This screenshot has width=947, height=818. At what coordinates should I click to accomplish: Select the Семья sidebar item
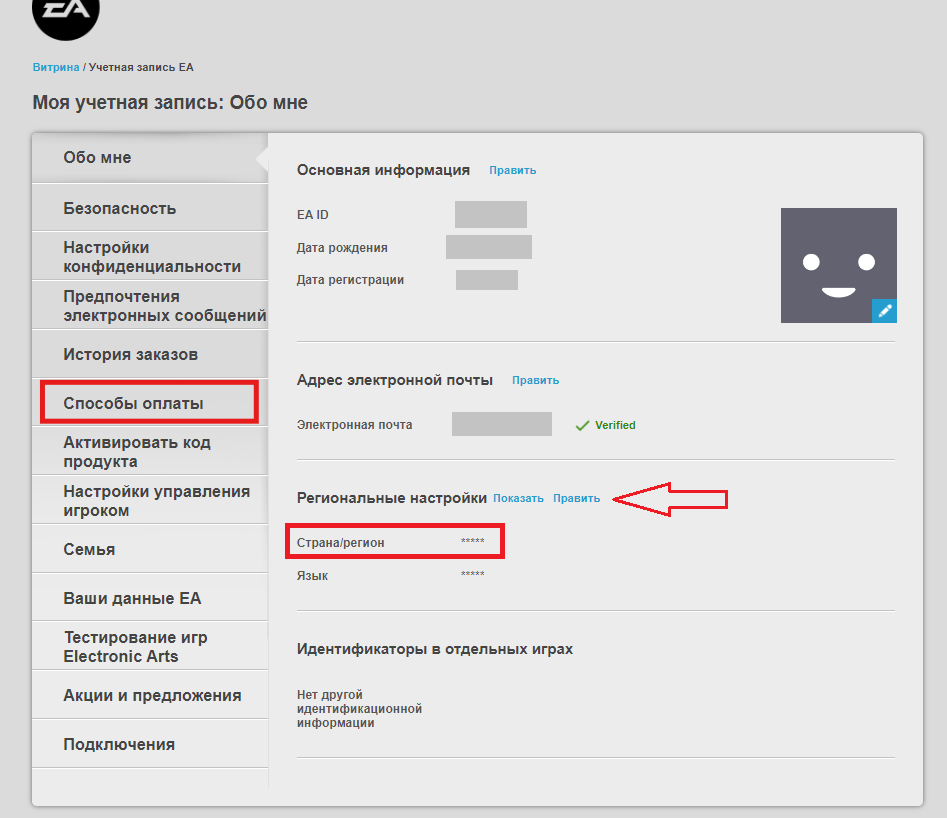tap(89, 549)
